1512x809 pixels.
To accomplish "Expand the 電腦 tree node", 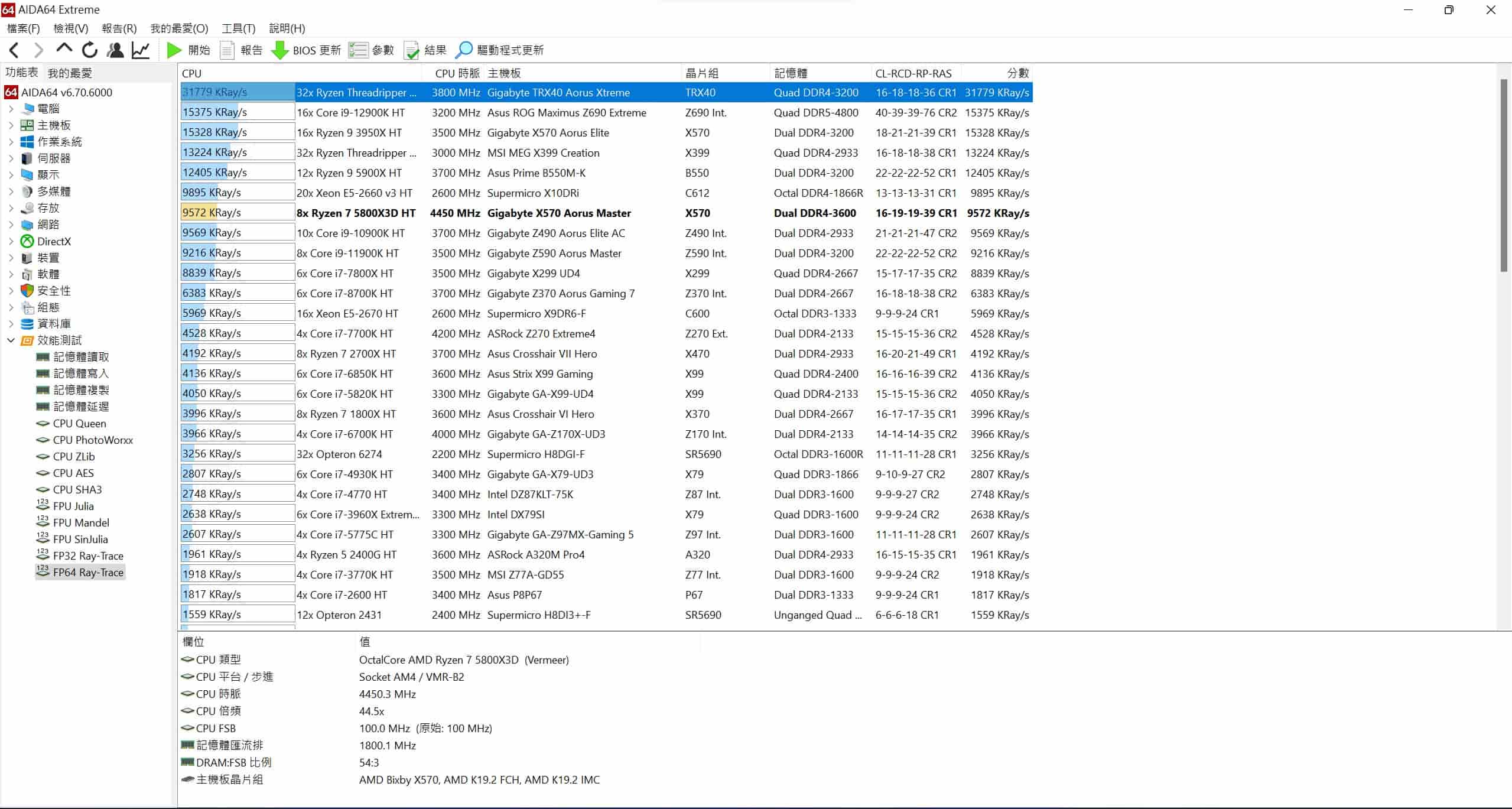I will click(11, 109).
